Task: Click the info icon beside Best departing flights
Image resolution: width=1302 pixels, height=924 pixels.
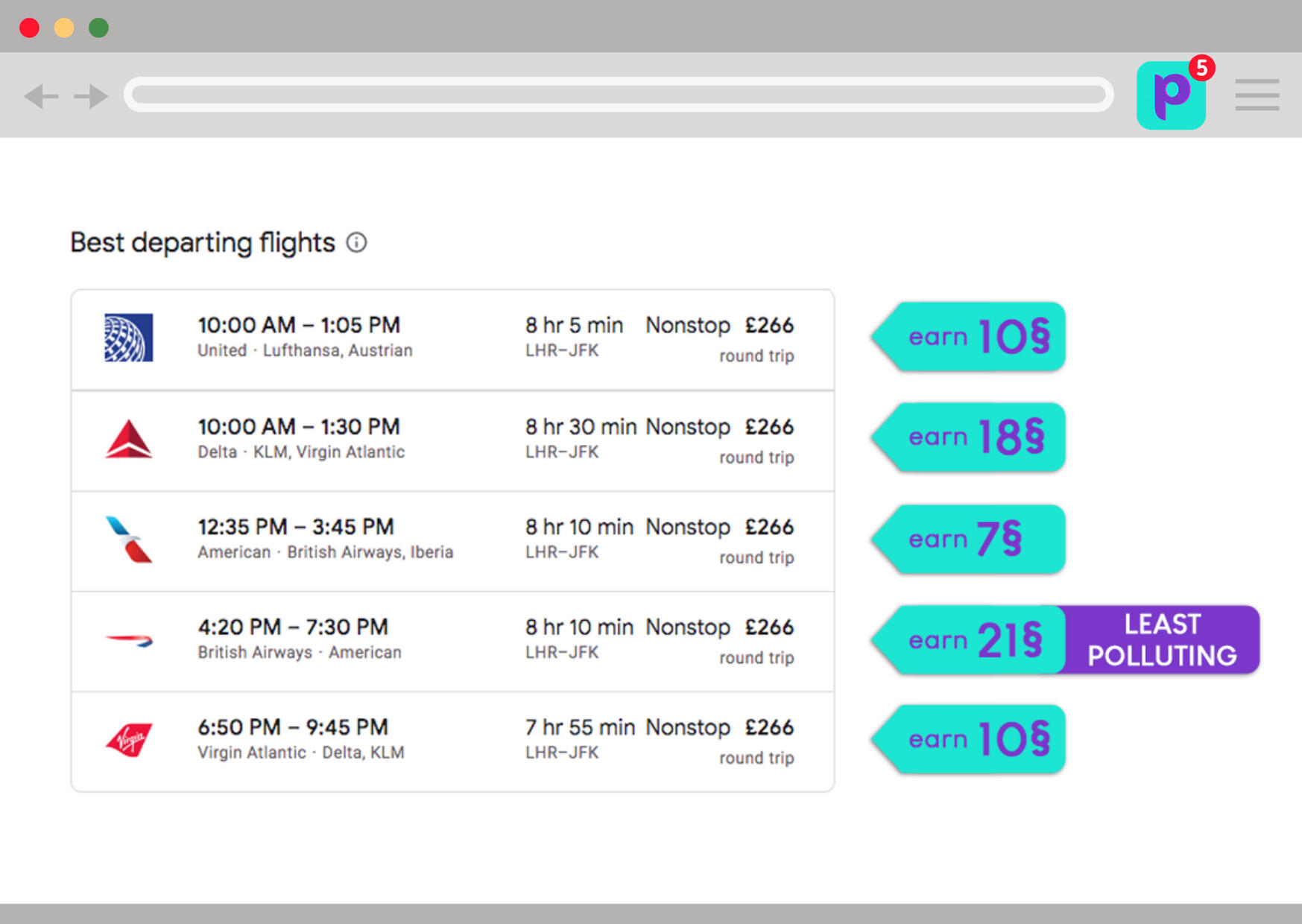Action: pyautogui.click(x=356, y=243)
